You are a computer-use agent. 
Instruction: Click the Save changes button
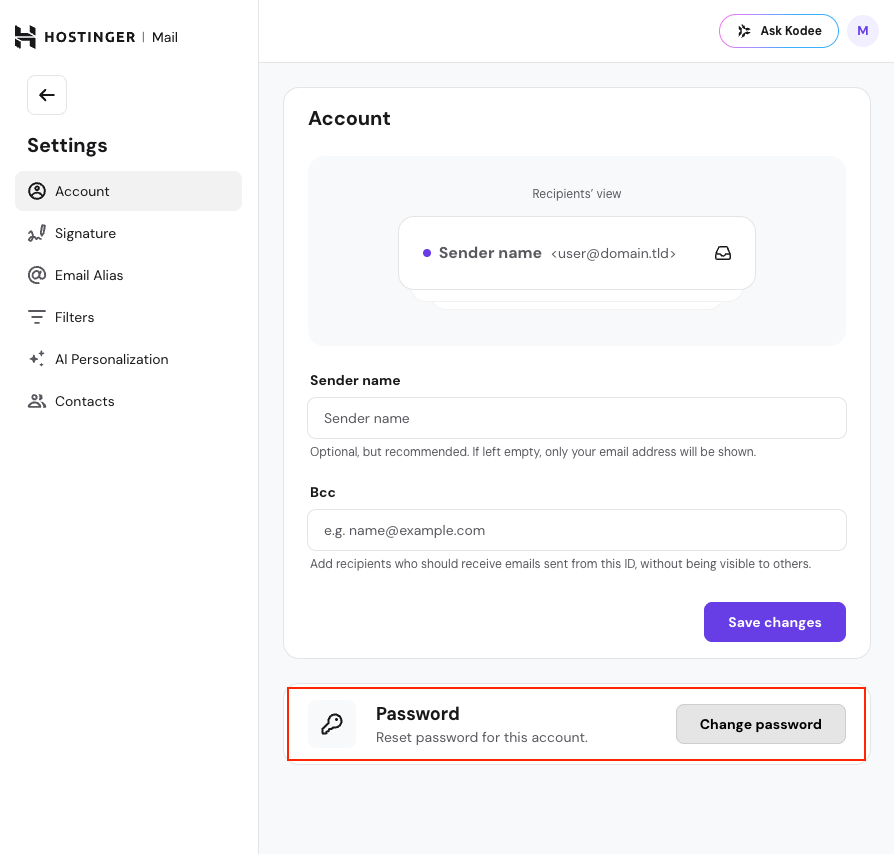tap(774, 621)
